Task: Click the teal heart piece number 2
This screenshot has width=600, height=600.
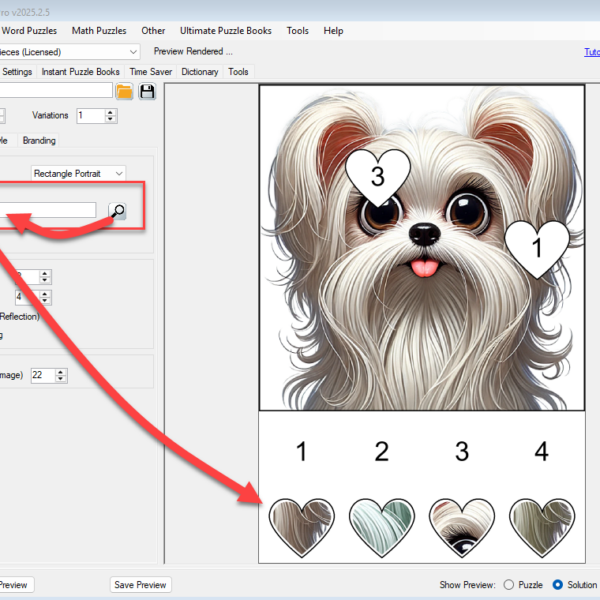Action: point(381,526)
